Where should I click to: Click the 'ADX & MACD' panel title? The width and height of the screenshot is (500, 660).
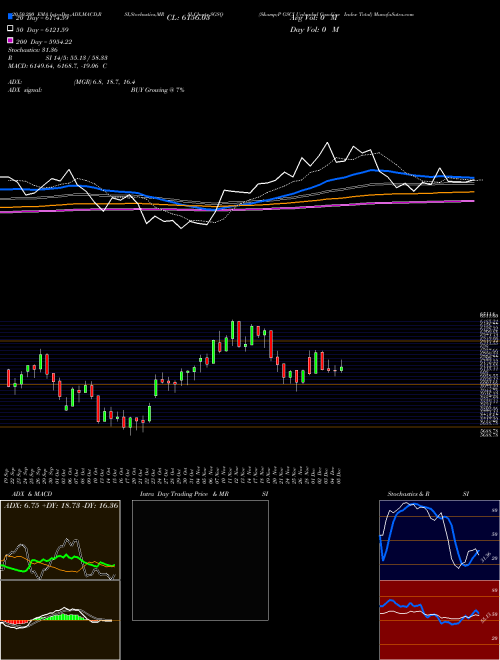(x=32, y=494)
